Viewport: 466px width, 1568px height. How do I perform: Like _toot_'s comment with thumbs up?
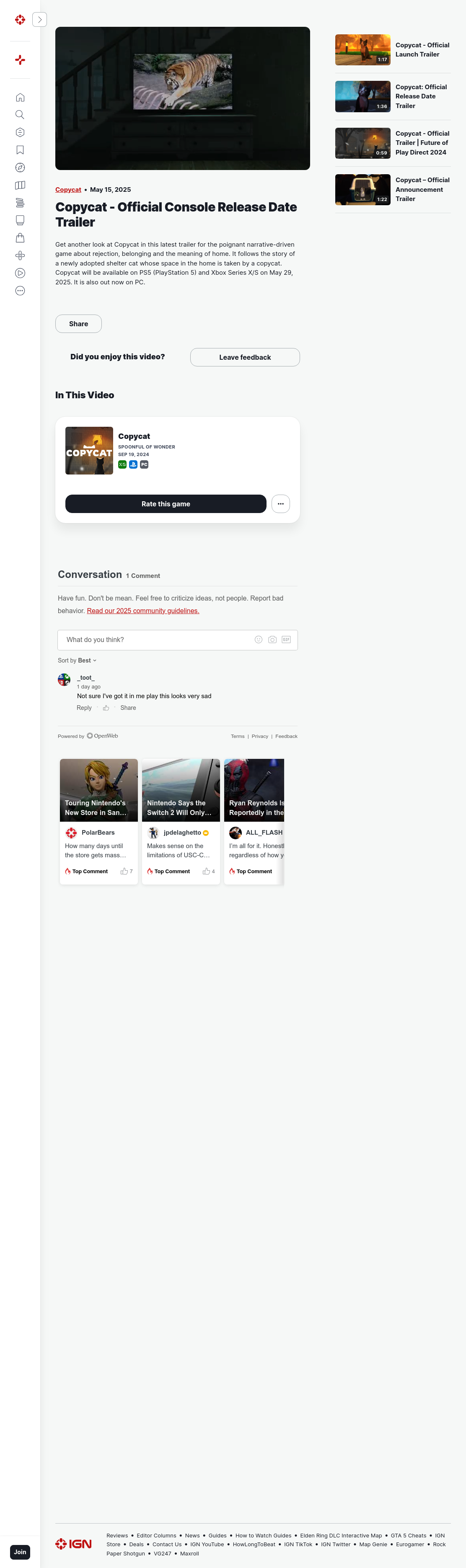pyautogui.click(x=106, y=708)
